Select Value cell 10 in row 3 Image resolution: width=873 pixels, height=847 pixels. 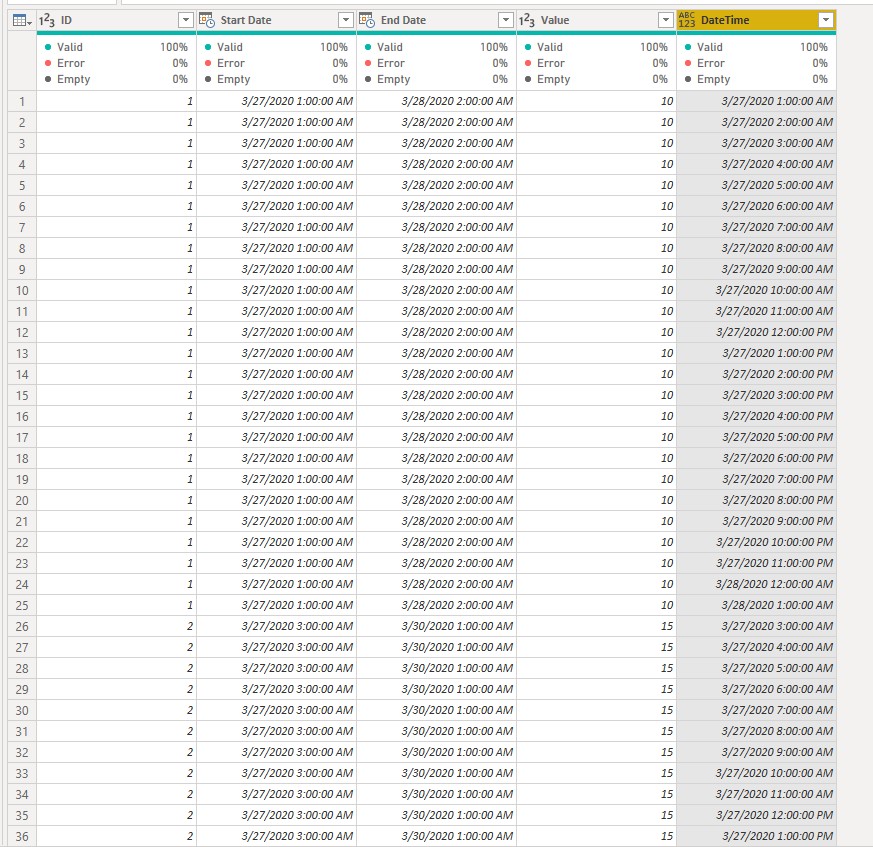(596, 144)
